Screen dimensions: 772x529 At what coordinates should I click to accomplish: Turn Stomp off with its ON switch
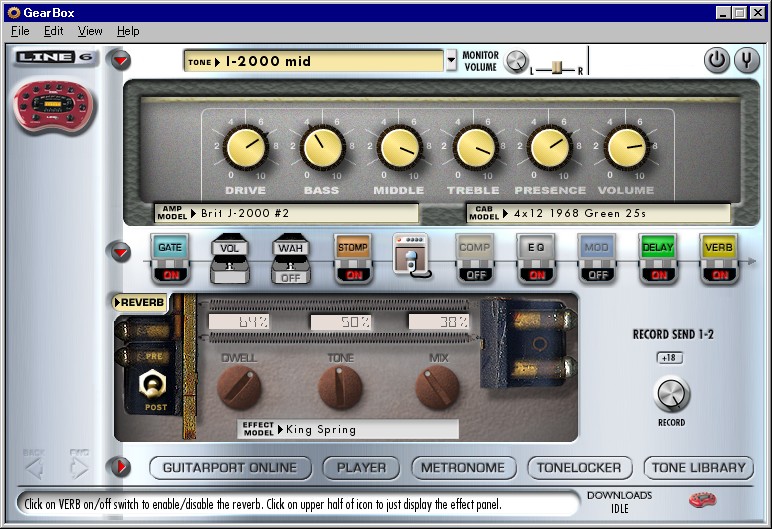point(354,275)
